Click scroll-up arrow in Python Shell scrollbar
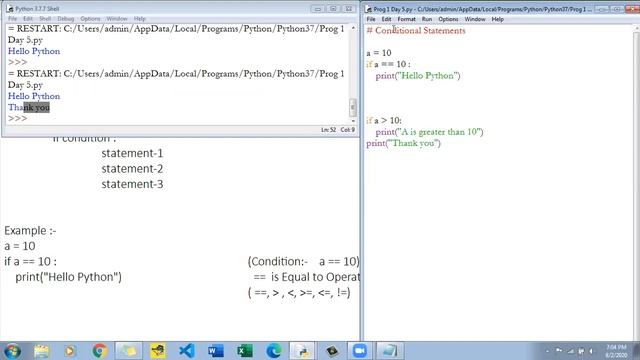The width and height of the screenshot is (640, 360). pyautogui.click(x=353, y=28)
